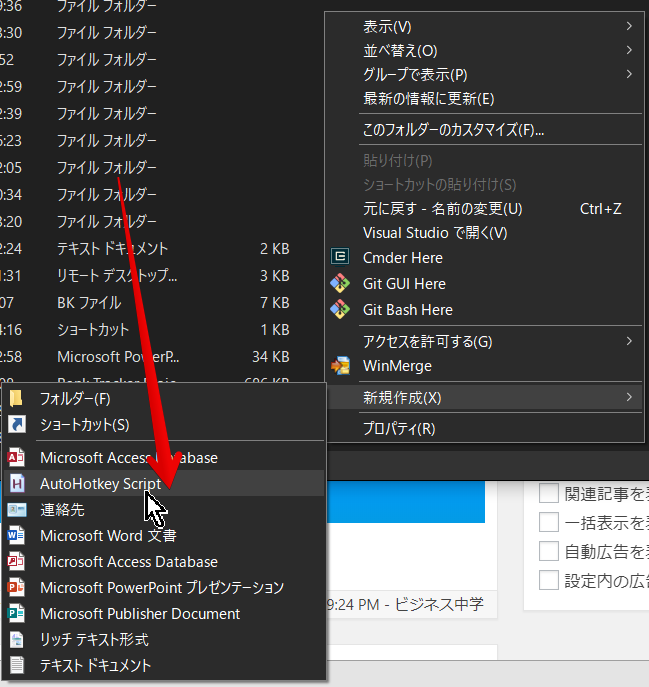The width and height of the screenshot is (649, 687).
Task: Click the Git GUI Here icon
Action: (341, 284)
